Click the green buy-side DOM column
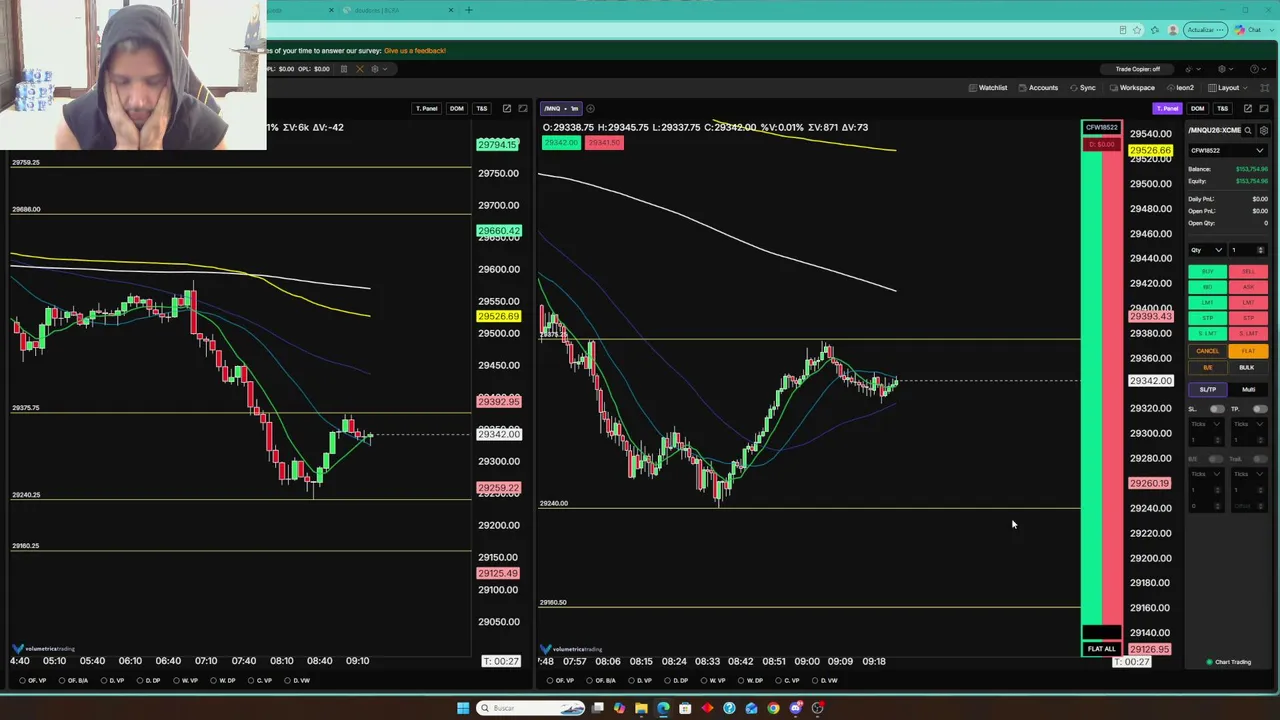 [1091, 390]
